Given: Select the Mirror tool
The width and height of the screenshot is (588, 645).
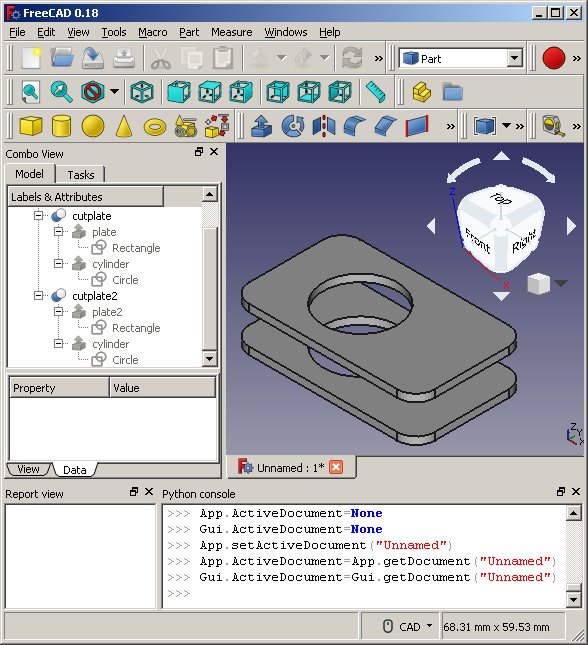Looking at the screenshot, I should pos(324,126).
